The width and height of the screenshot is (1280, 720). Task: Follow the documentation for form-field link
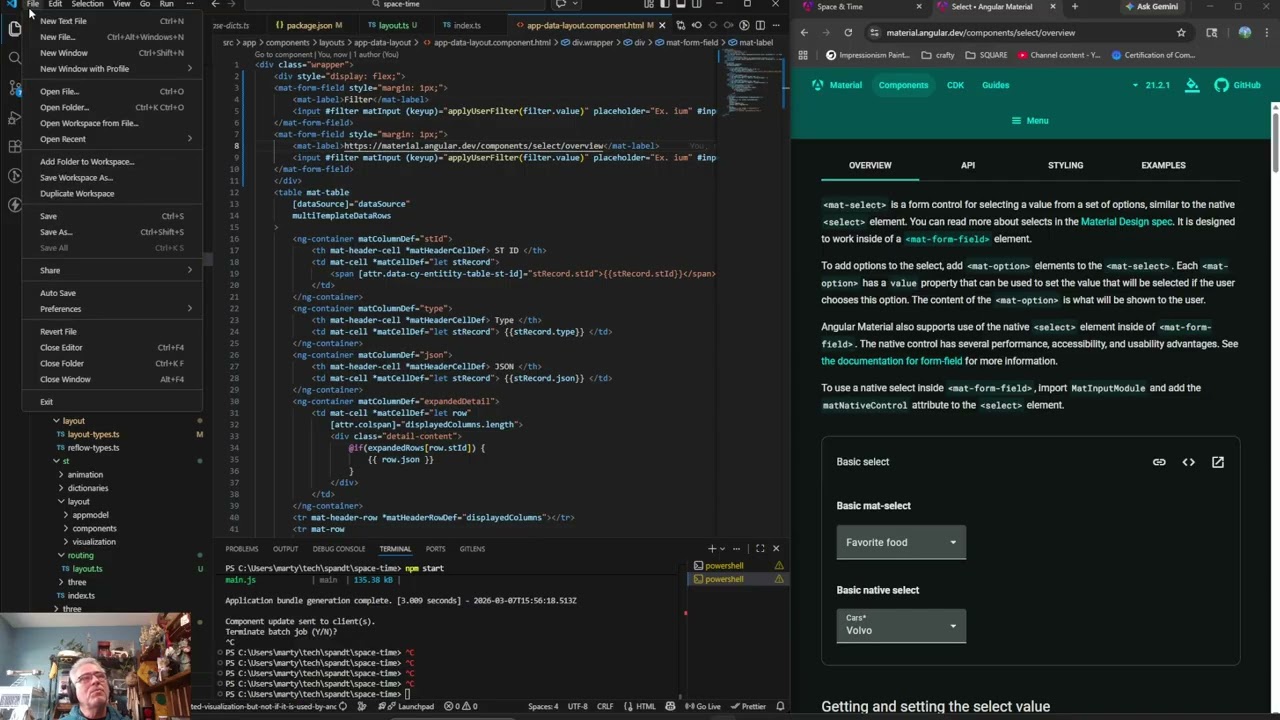point(892,361)
